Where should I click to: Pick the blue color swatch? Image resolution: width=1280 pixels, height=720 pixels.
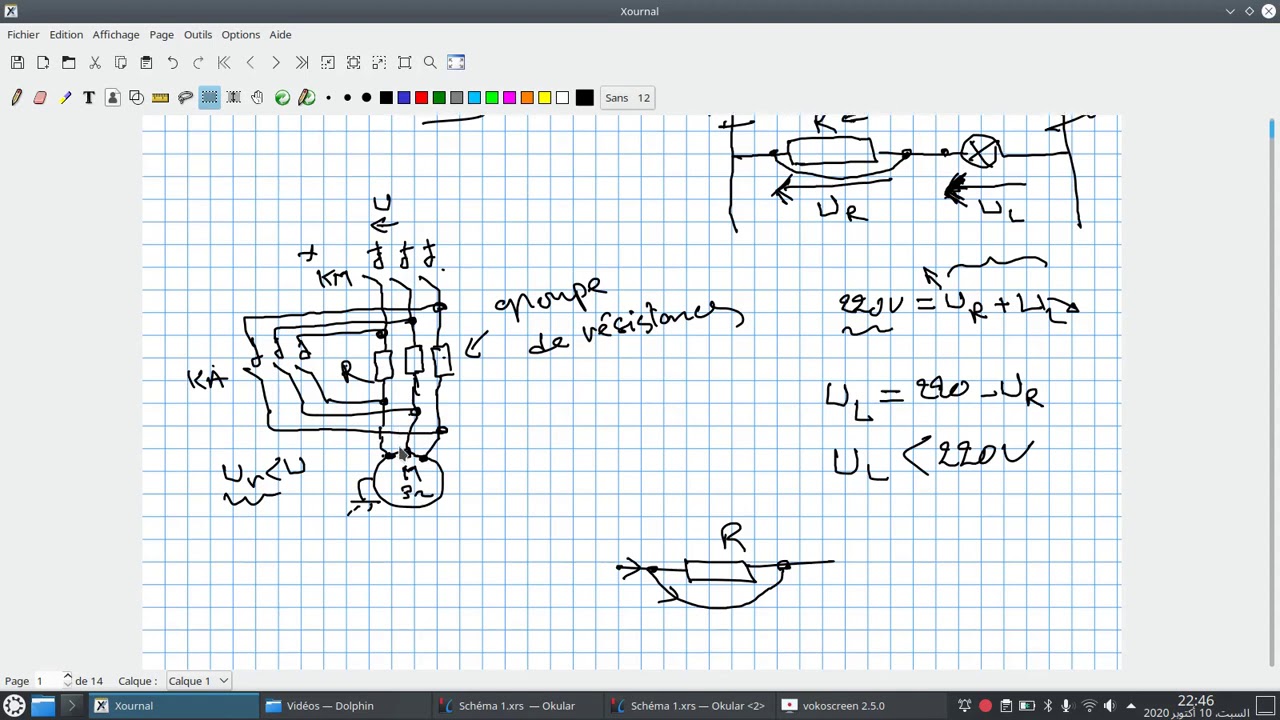coord(404,98)
